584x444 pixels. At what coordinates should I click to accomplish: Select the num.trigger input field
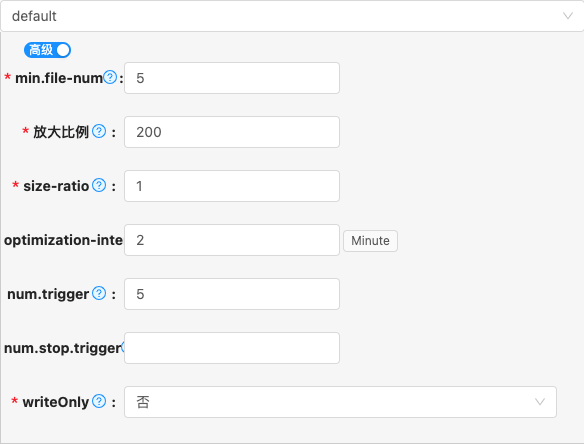tap(232, 294)
